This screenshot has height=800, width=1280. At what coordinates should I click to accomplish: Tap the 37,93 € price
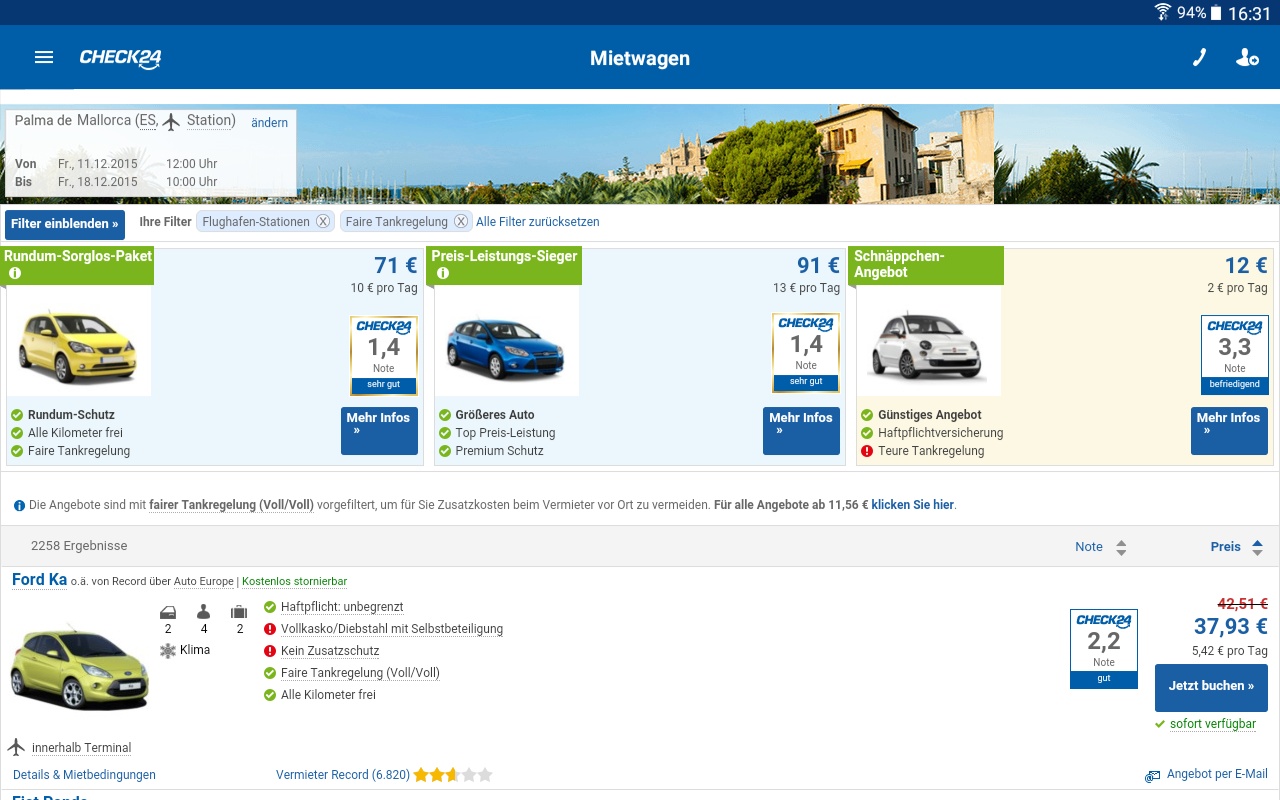click(x=1231, y=627)
